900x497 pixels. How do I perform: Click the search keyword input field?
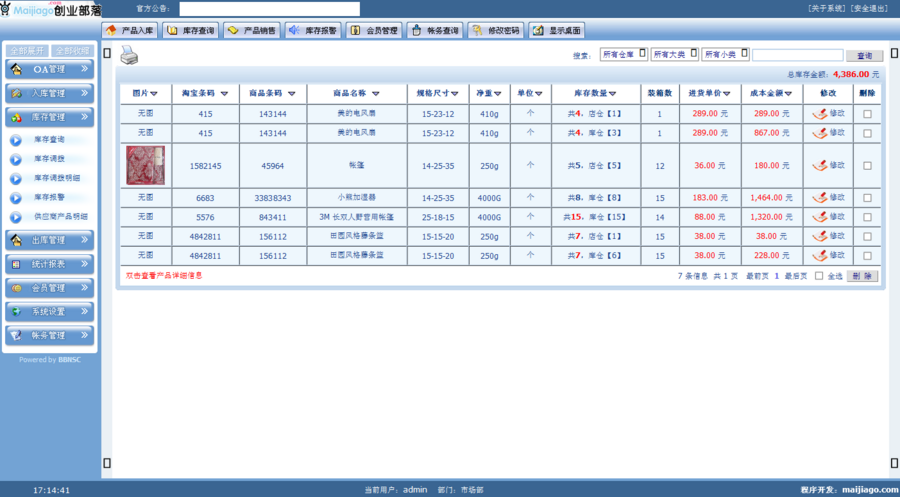click(797, 55)
